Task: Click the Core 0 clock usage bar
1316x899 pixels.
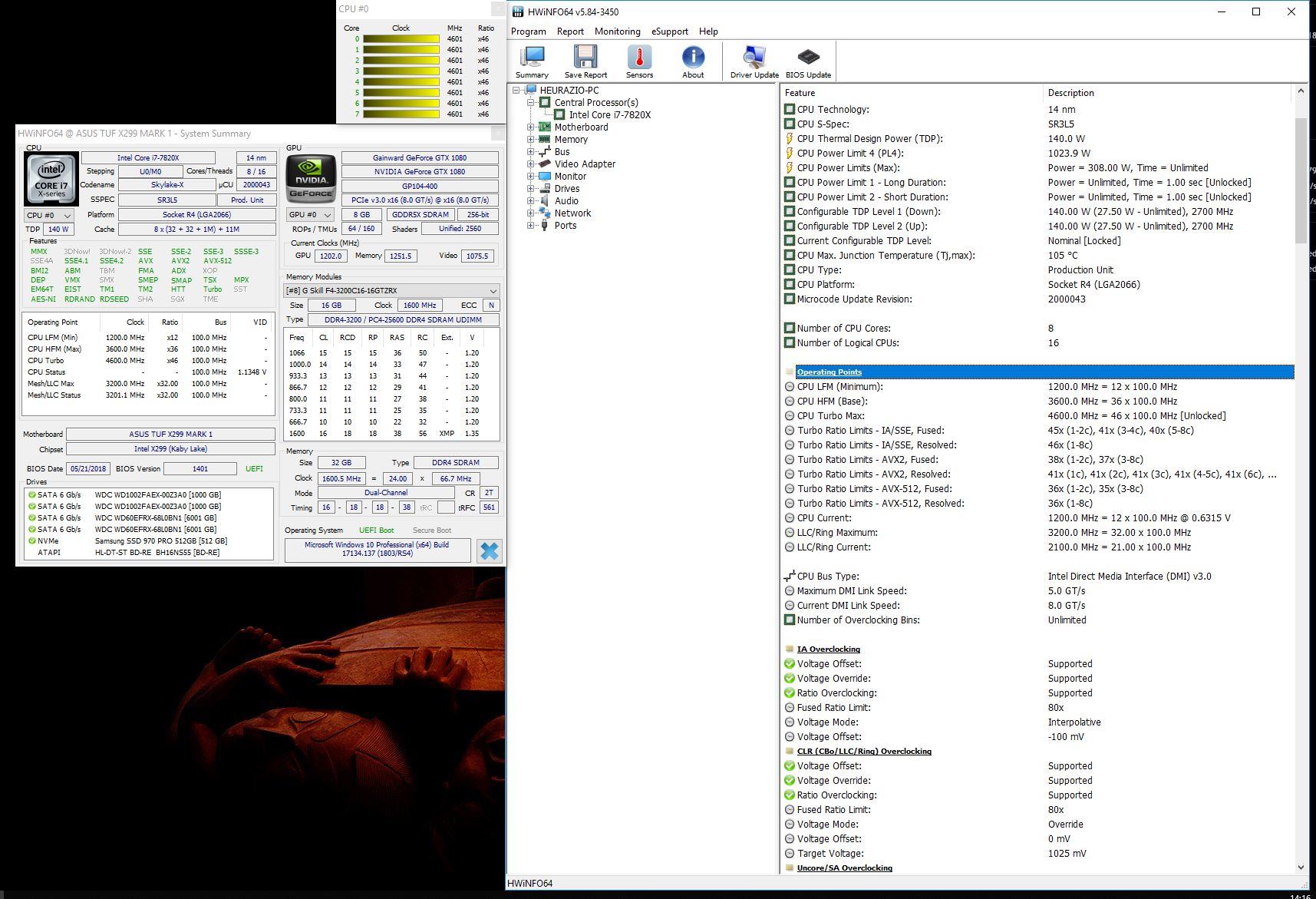Action: pos(401,38)
